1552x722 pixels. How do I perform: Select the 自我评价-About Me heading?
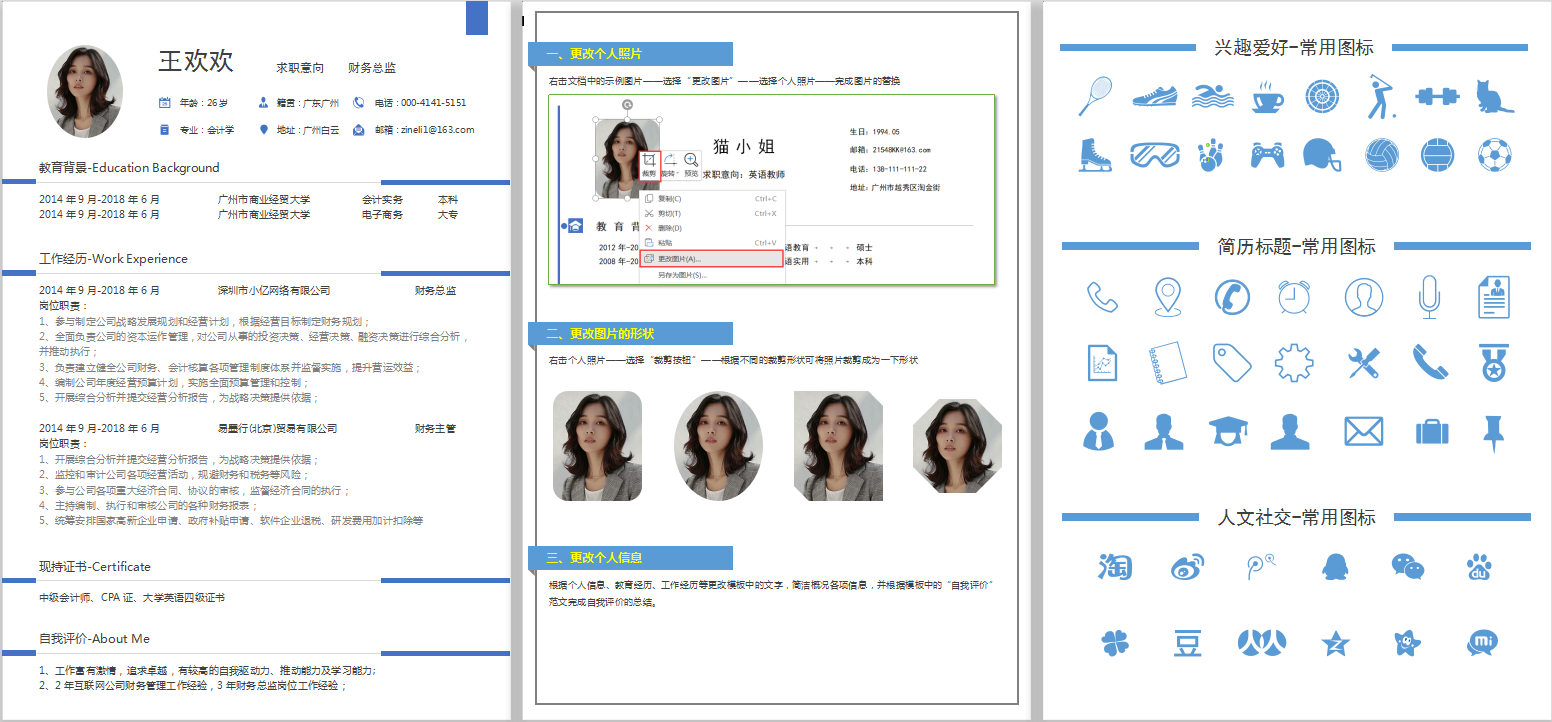click(94, 639)
